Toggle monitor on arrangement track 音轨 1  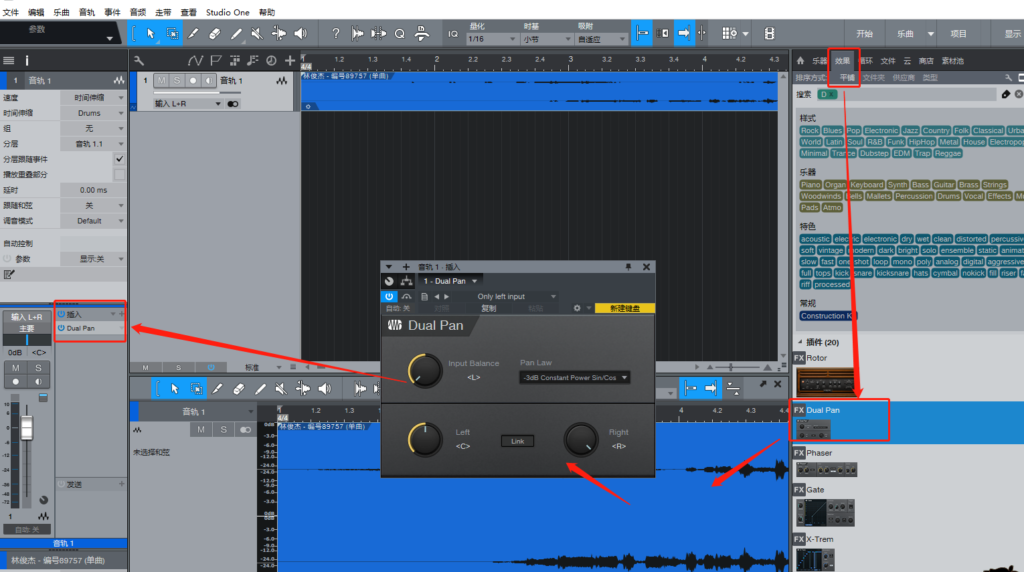[x=208, y=81]
